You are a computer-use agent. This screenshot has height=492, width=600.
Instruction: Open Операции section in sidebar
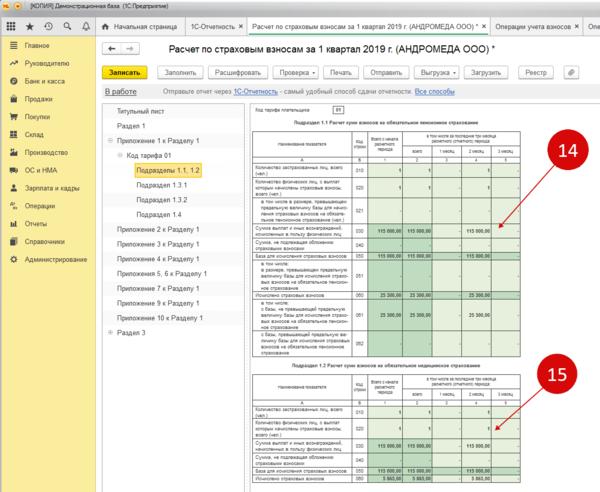click(40, 206)
